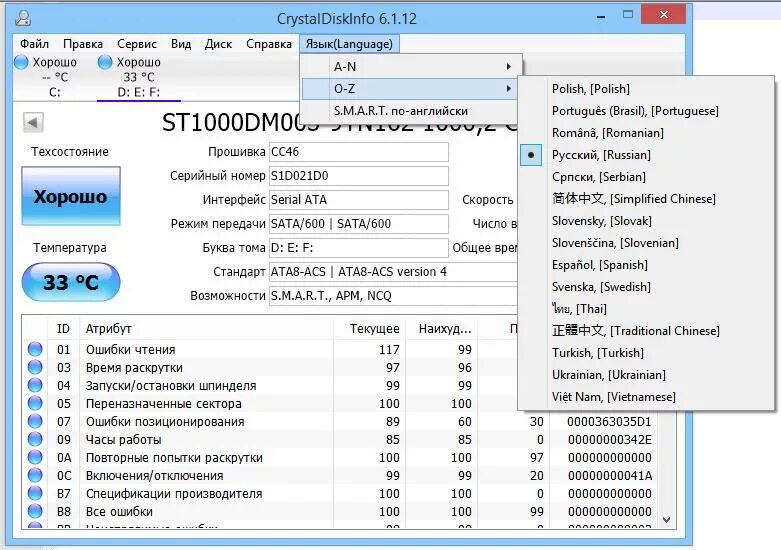Viewport: 781px width, 550px height.
Task: Click status orb for attribute 03 Время раскрутки
Action: [35, 367]
